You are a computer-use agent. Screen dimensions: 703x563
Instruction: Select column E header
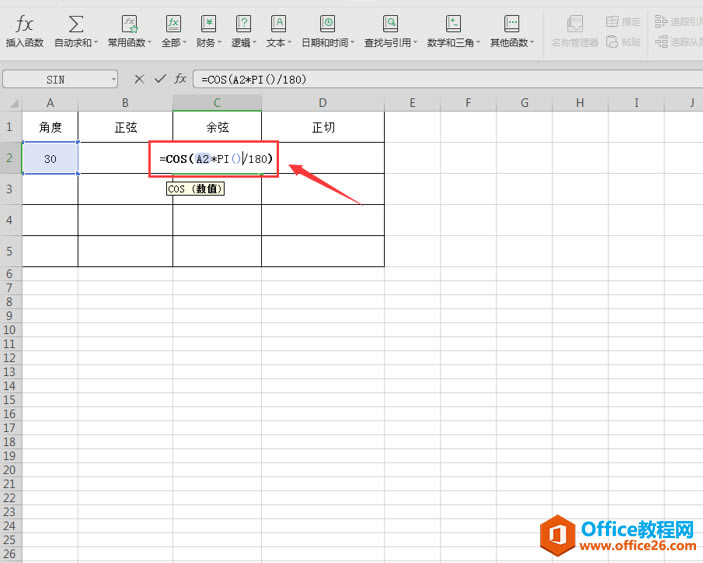412,103
